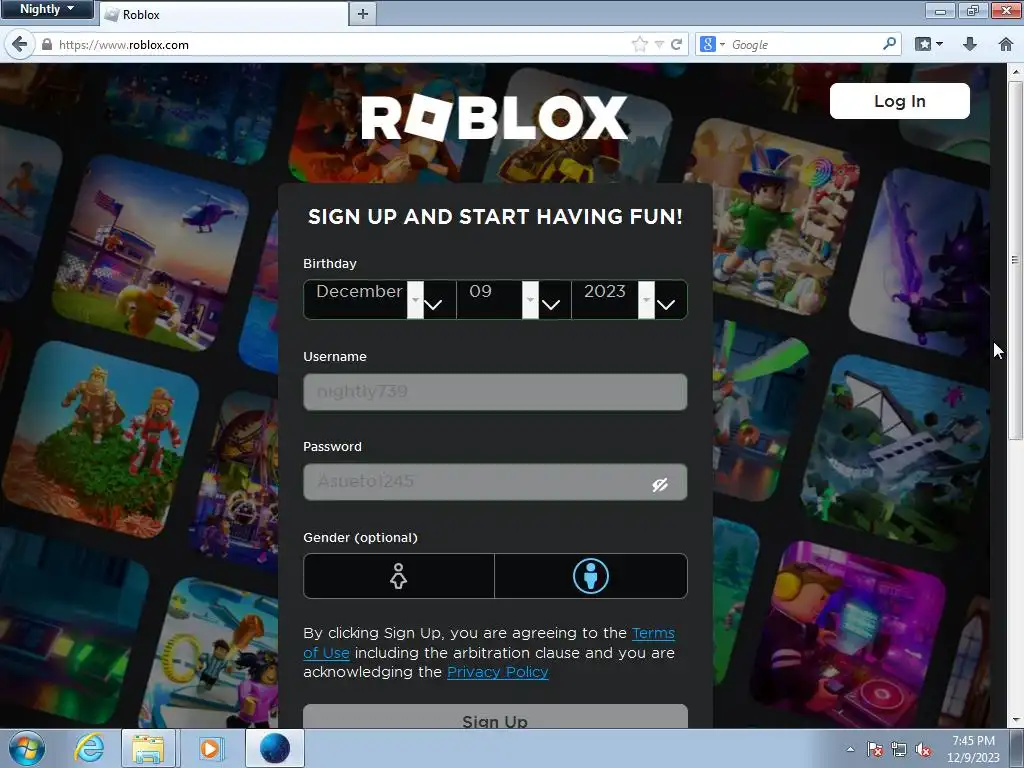Open the Windows Start menu
The height and width of the screenshot is (768, 1024).
pyautogui.click(x=27, y=748)
